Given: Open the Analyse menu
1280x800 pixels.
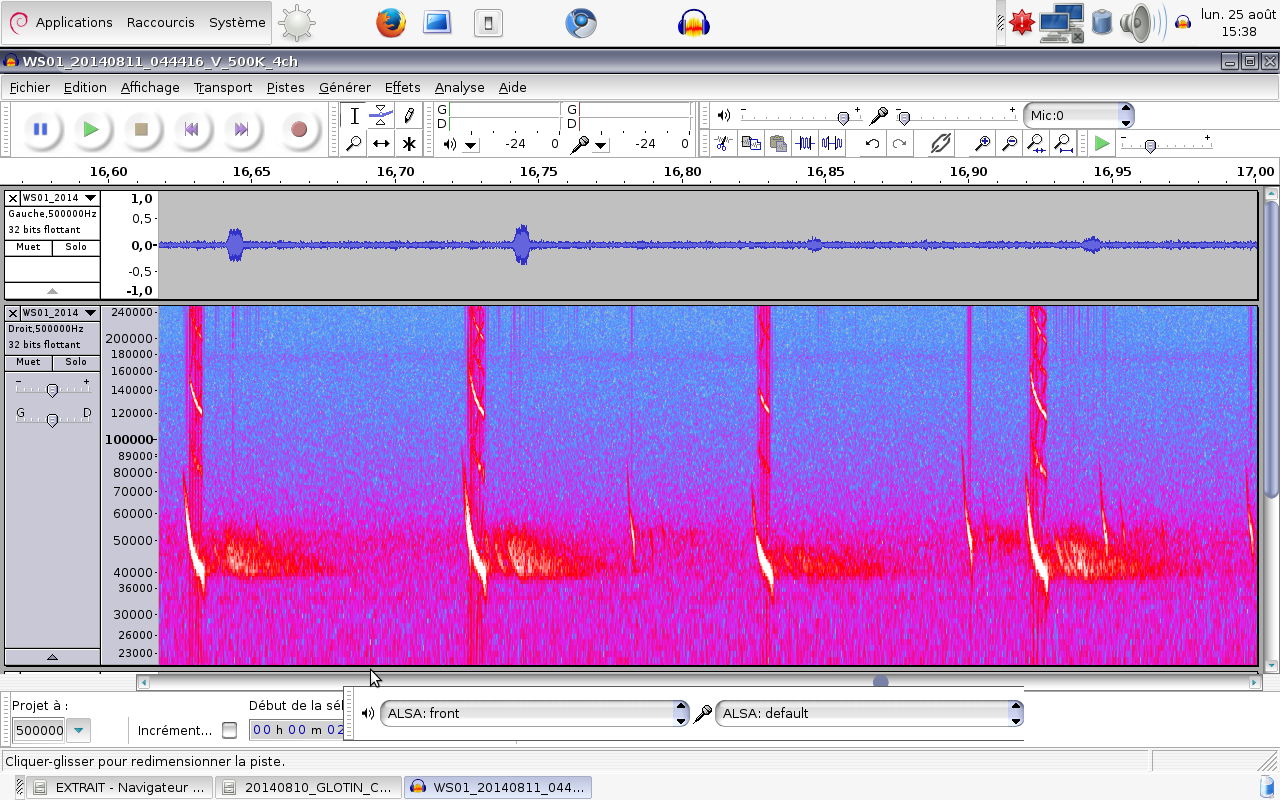Looking at the screenshot, I should (459, 87).
